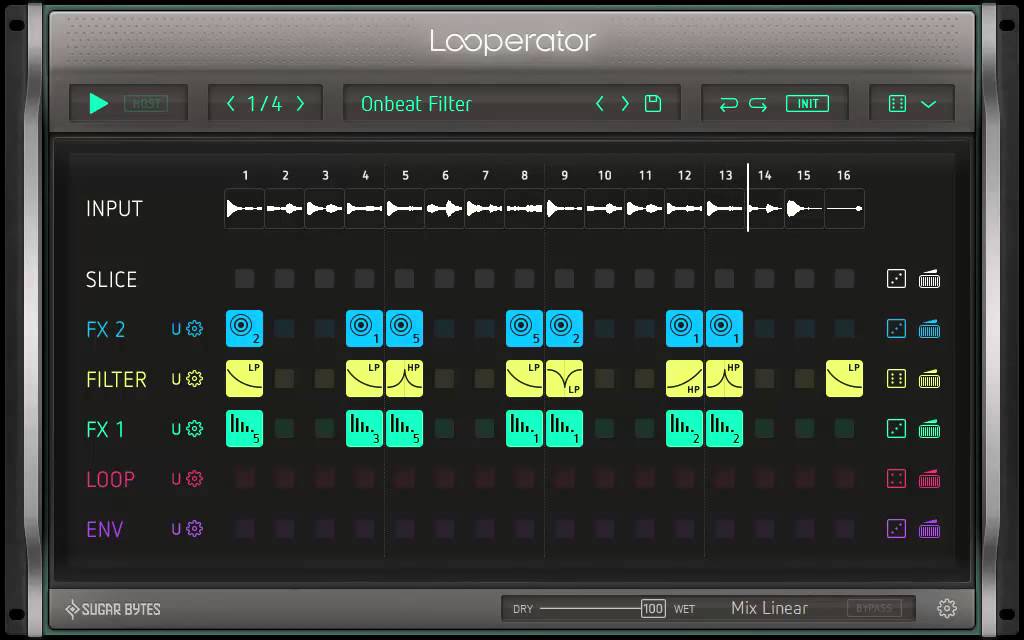Screen dimensions: 1024x640
Task: Enable SLICE at step 16
Action: point(844,279)
